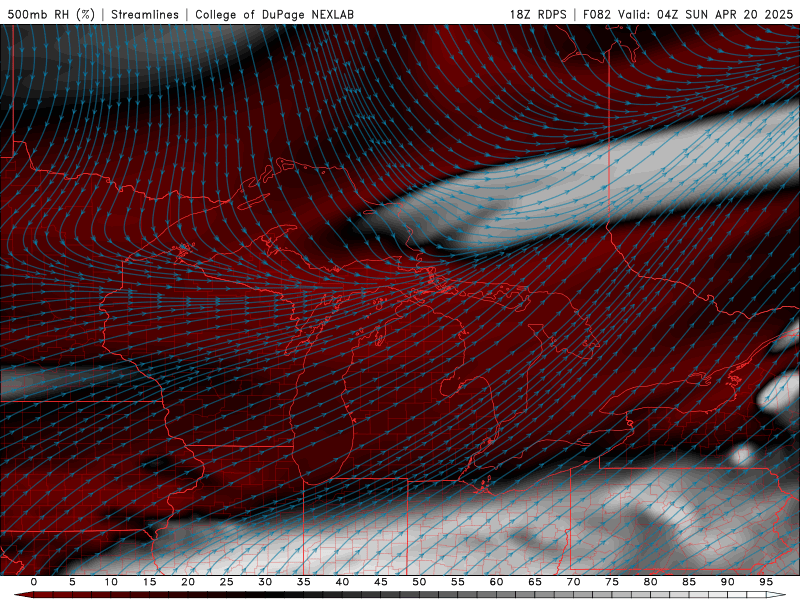Viewport: 800px width, 600px height.
Task: Click the colorbar label '45'
Action: [x=381, y=582]
